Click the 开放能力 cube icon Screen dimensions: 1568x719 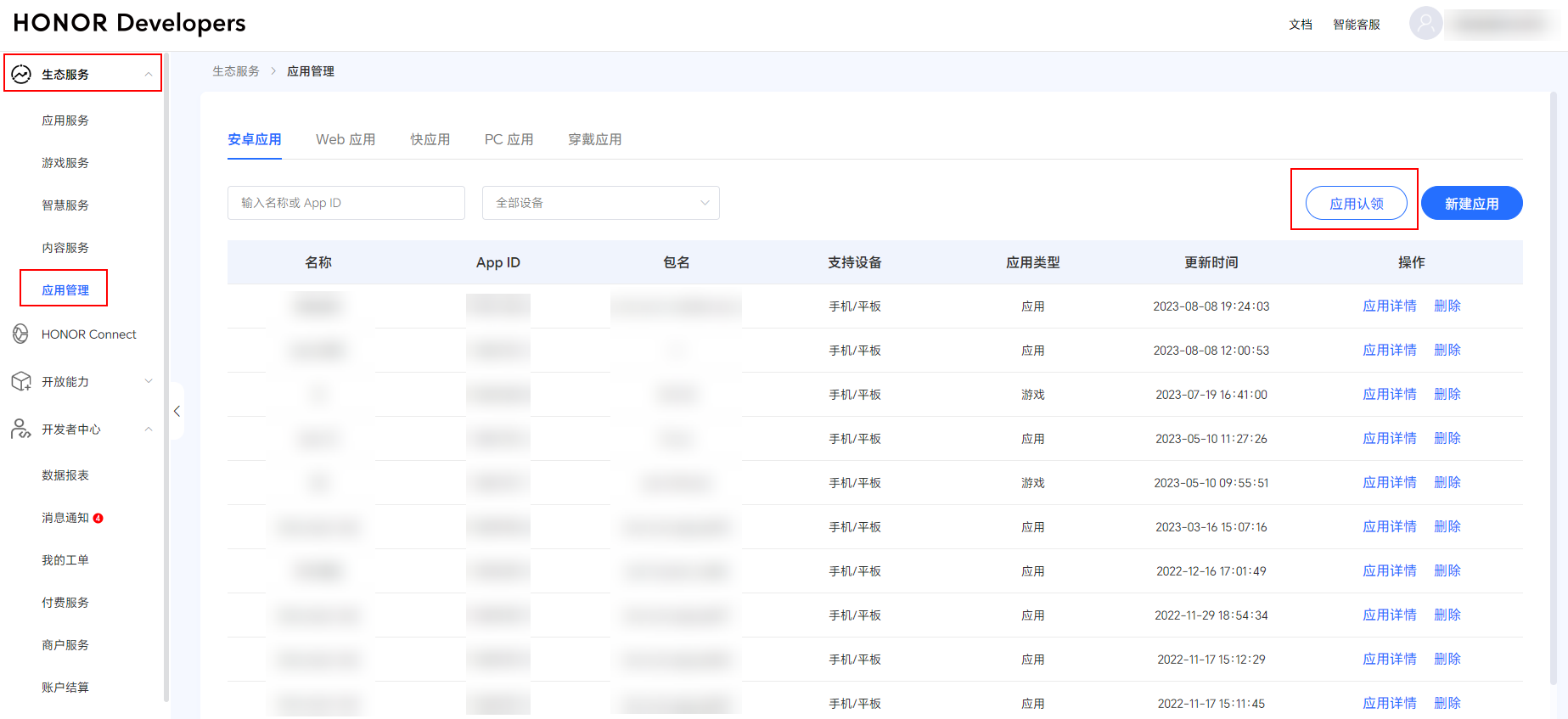tap(21, 381)
